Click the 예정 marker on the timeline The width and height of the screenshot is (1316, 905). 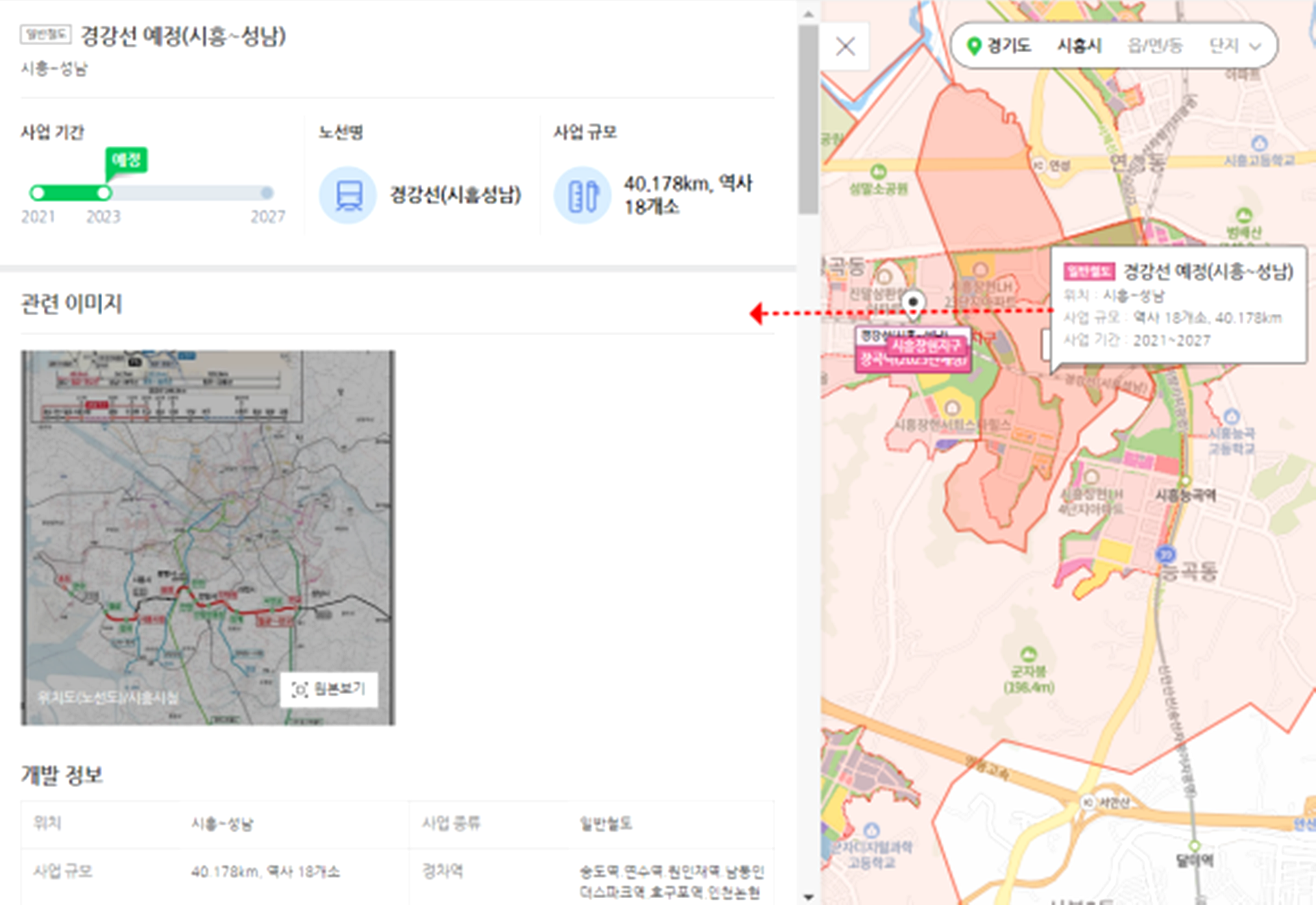(x=126, y=160)
